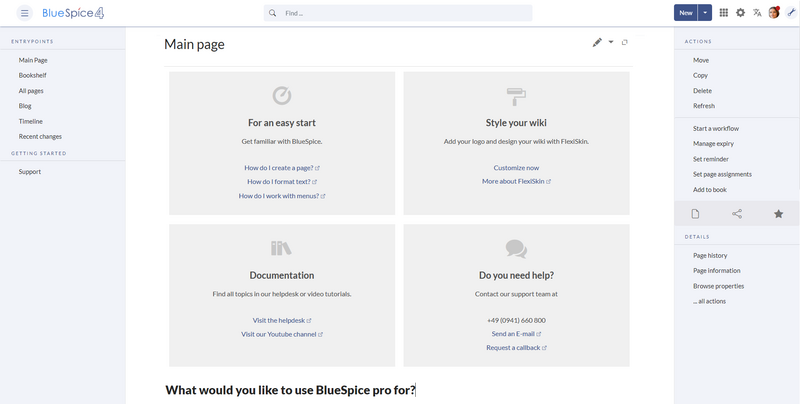The height and width of the screenshot is (404, 800).
Task: Select Manage expiry action
Action: [x=713, y=144]
